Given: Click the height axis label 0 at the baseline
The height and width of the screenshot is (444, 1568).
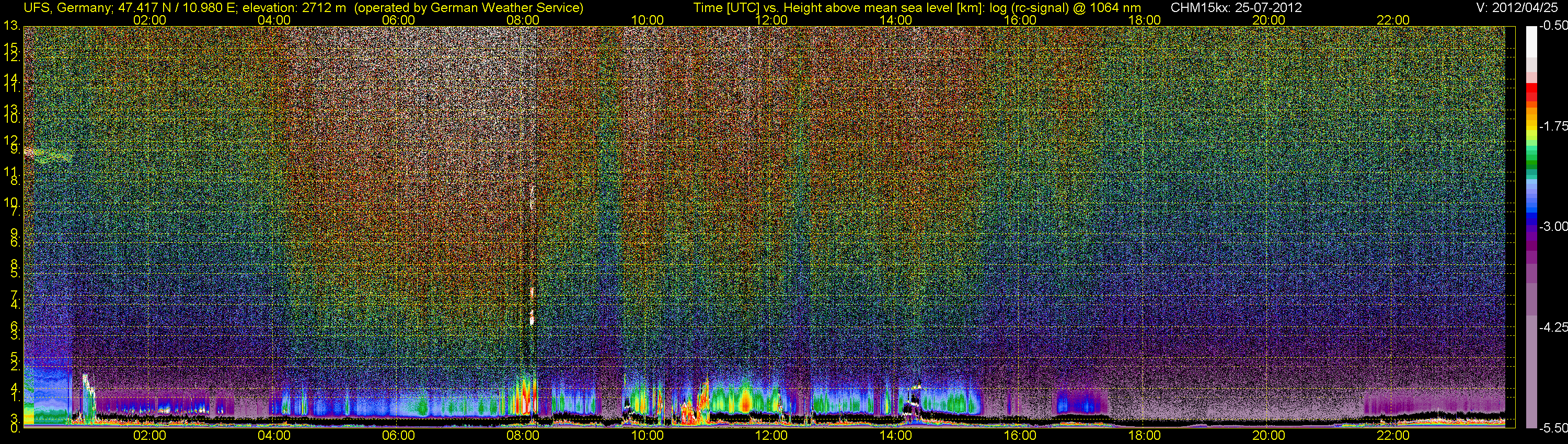Looking at the screenshot, I should pyautogui.click(x=15, y=428).
